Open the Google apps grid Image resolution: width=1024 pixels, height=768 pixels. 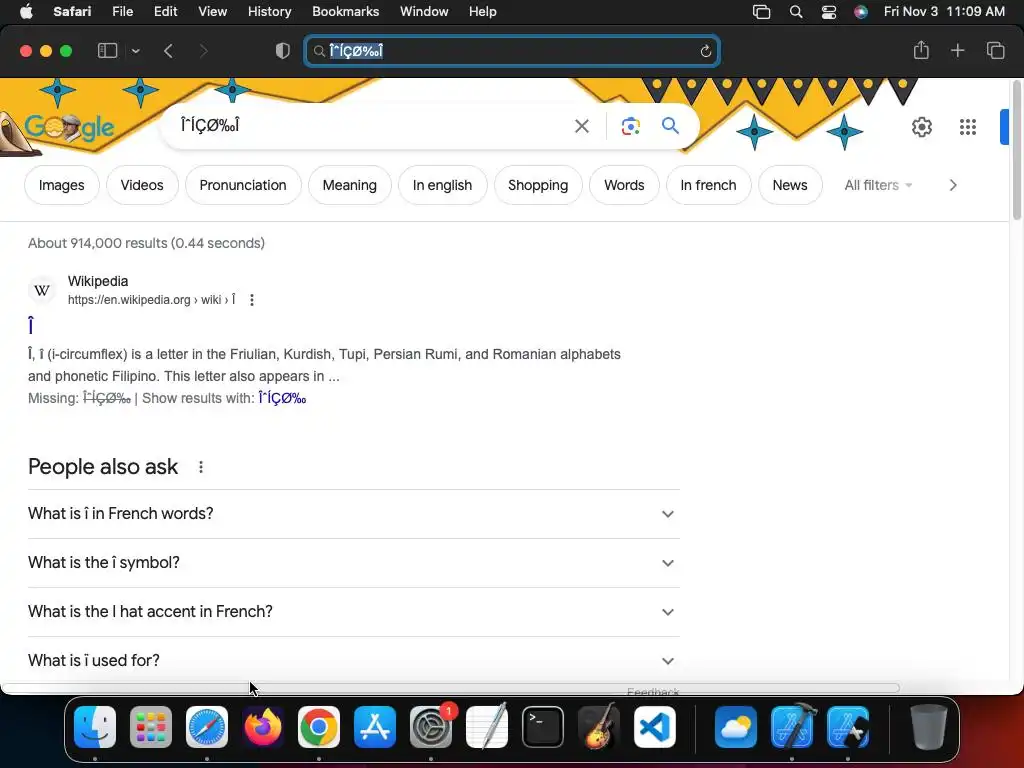point(968,127)
